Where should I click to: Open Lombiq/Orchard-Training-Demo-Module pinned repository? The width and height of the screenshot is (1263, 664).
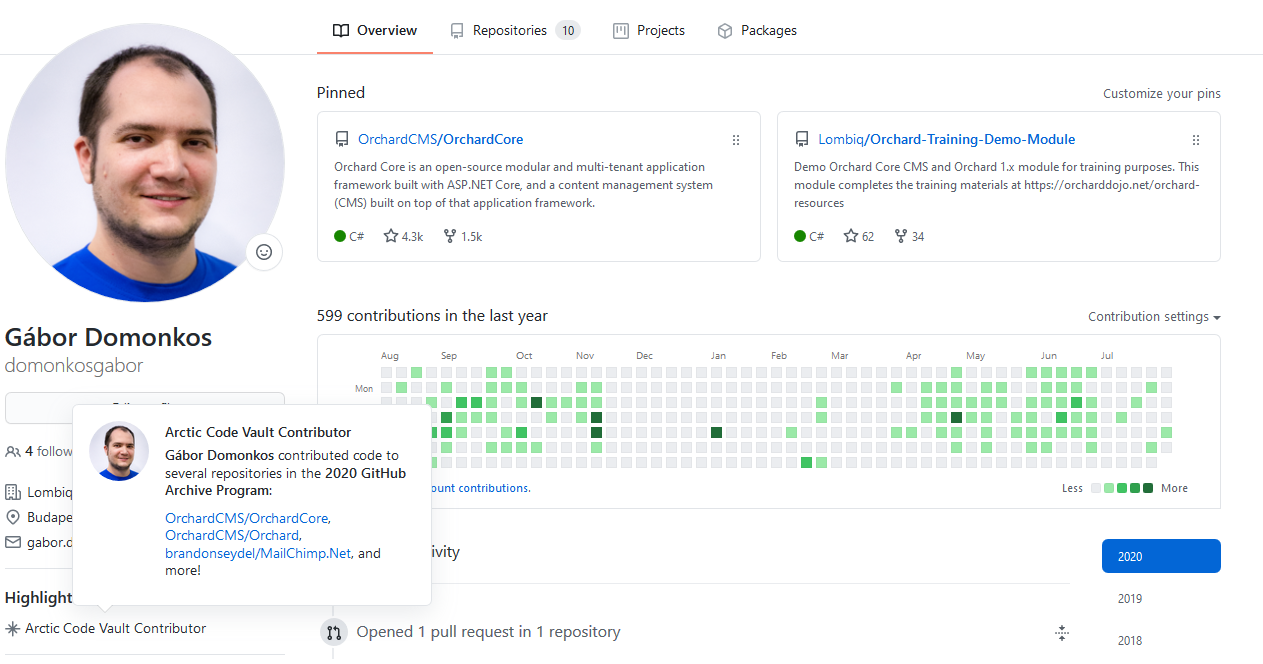click(x=947, y=139)
